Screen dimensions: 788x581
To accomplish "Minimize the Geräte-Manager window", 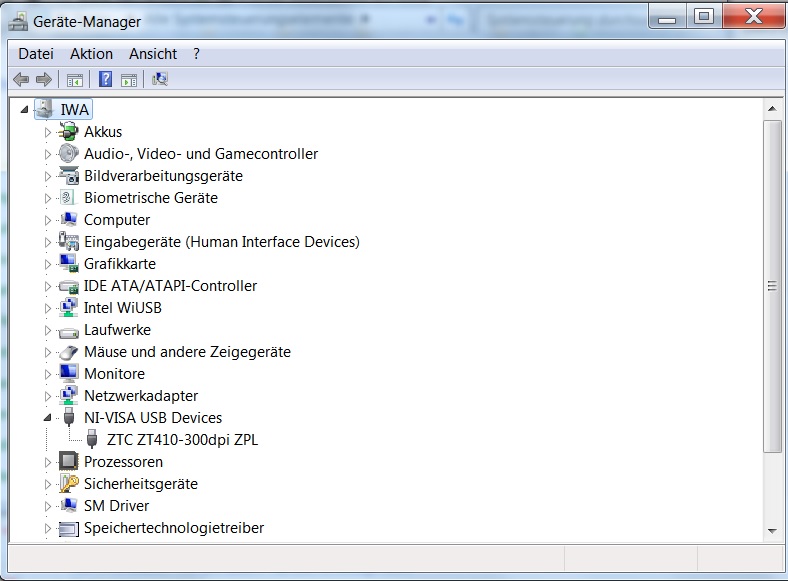I will pyautogui.click(x=667, y=17).
